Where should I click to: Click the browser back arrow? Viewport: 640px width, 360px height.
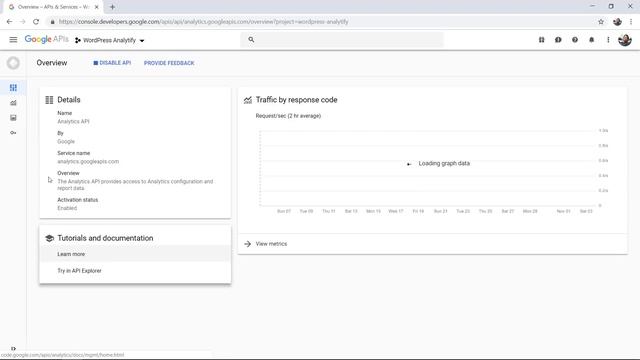9,22
